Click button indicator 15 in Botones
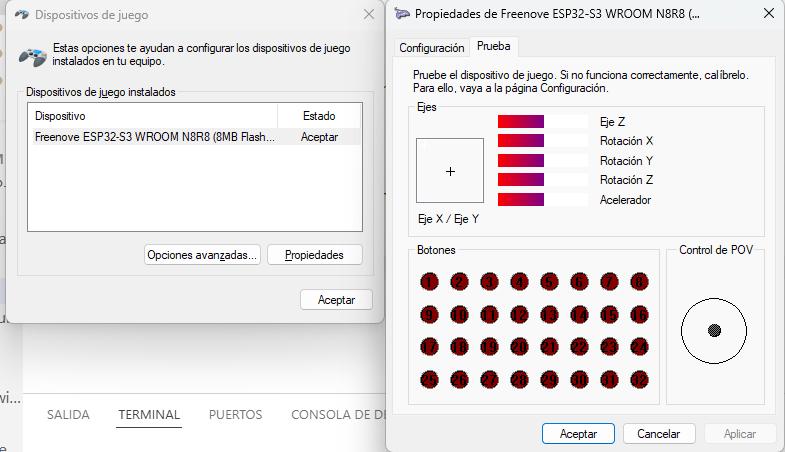785x452 pixels. (x=609, y=315)
